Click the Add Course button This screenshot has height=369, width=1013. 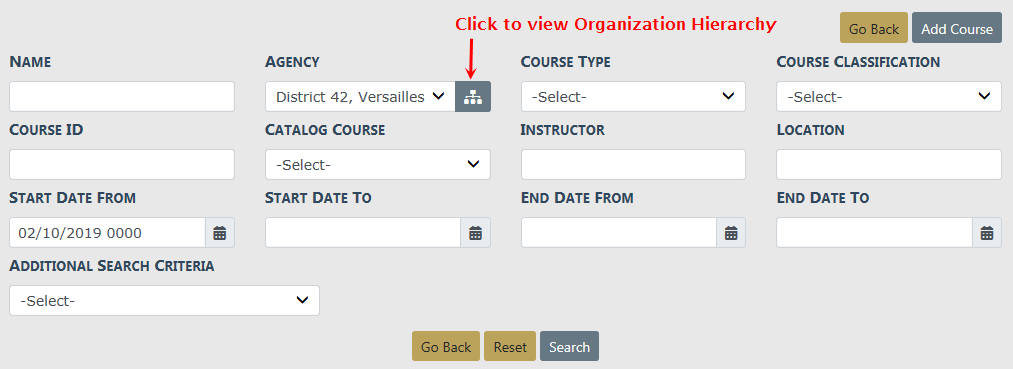pos(957,28)
